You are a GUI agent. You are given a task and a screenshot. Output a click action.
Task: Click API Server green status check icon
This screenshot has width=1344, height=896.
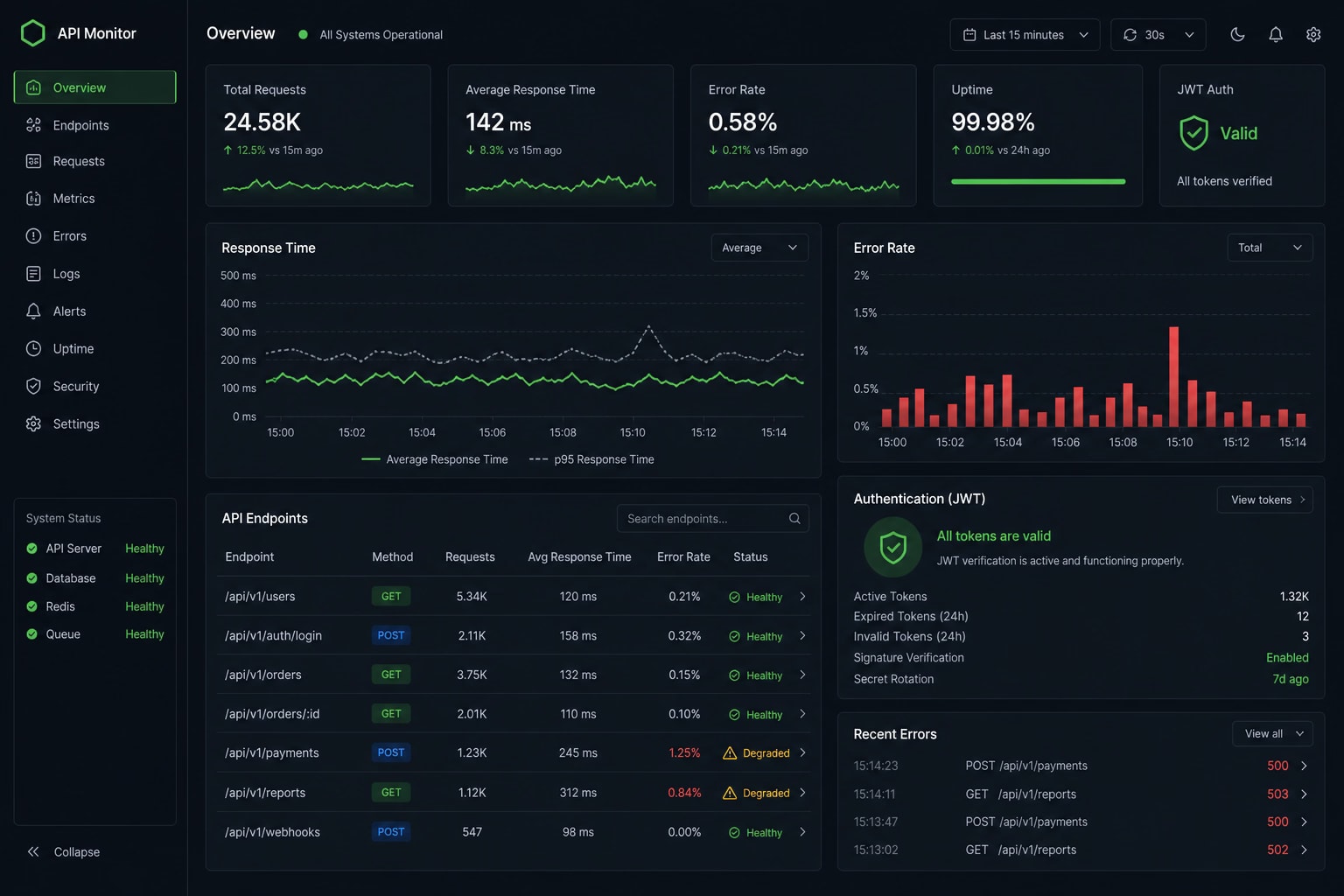coord(32,549)
